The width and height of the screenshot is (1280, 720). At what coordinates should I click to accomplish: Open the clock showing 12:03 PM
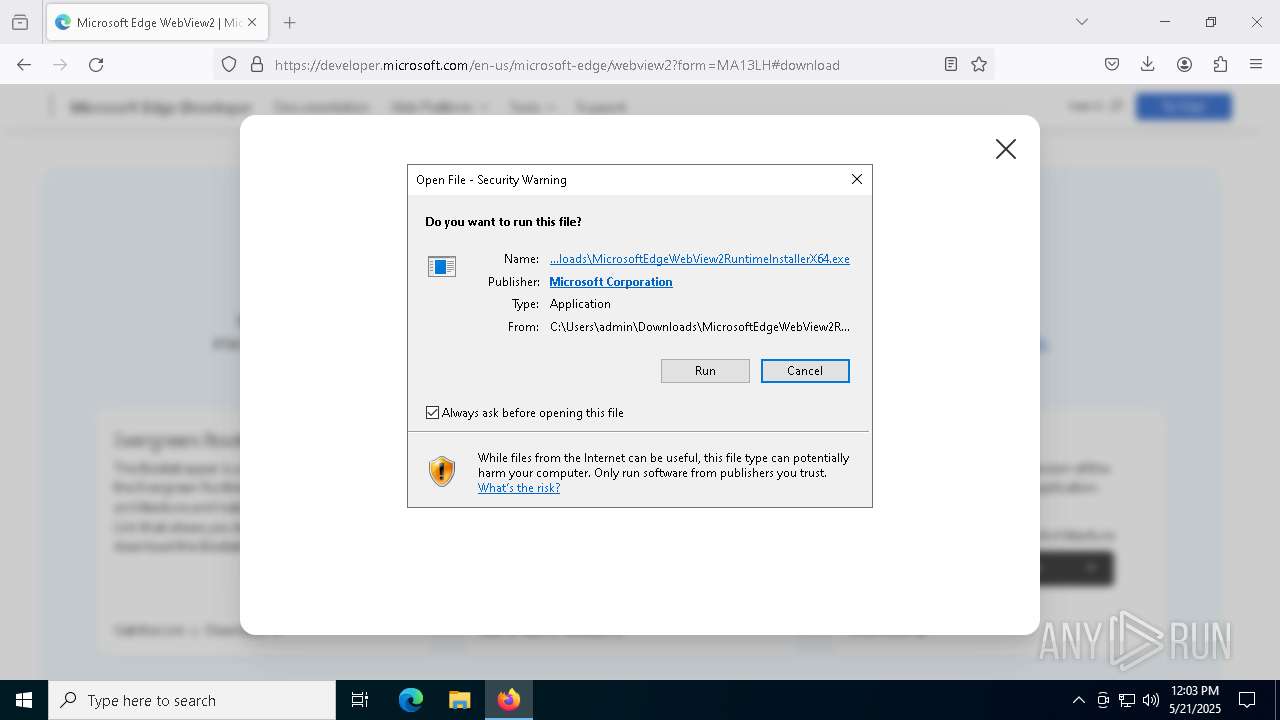coord(1194,700)
